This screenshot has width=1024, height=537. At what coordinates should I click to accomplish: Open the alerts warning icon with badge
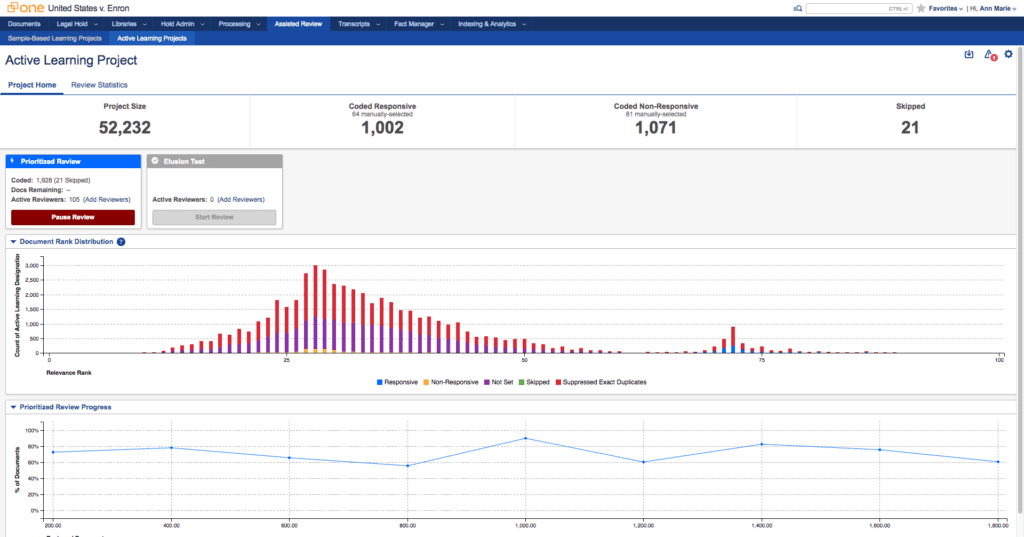click(x=989, y=55)
